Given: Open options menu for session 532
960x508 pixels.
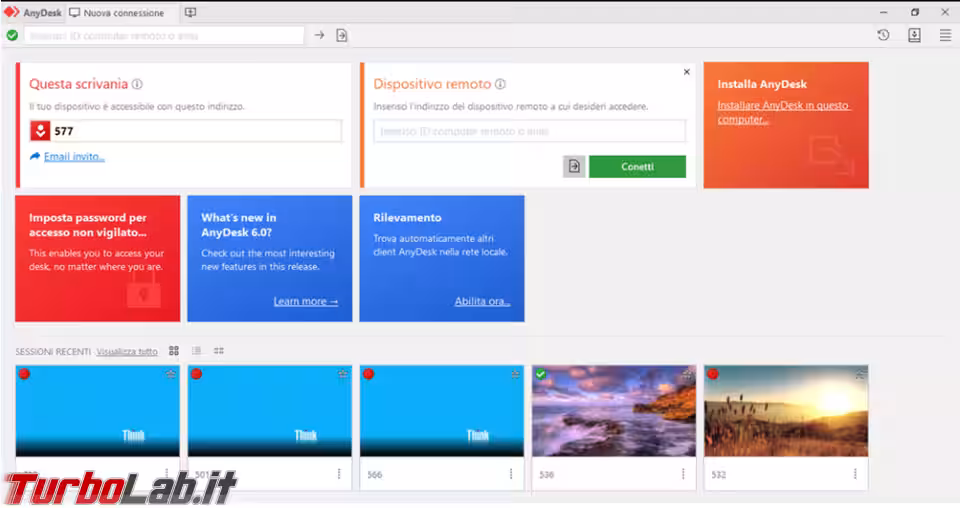Looking at the screenshot, I should pos(855,474).
